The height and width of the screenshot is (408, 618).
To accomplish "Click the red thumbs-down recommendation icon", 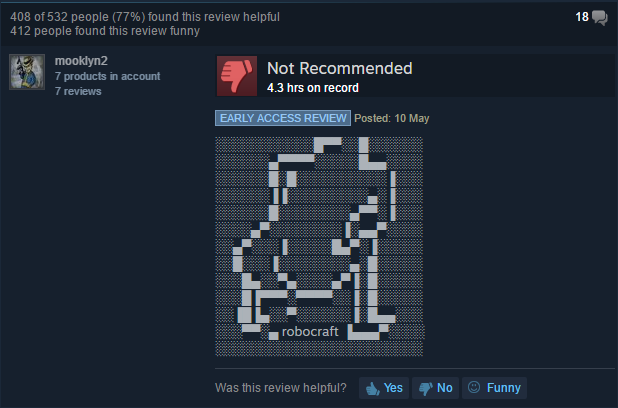I will [237, 76].
